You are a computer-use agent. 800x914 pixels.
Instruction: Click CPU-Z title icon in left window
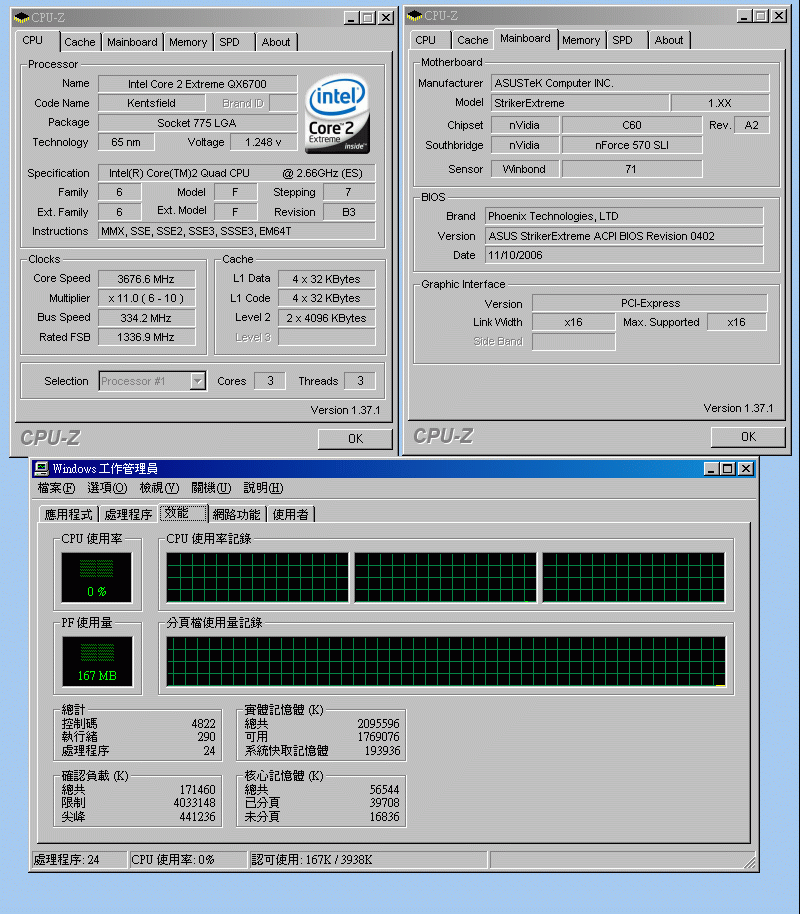pyautogui.click(x=22, y=17)
